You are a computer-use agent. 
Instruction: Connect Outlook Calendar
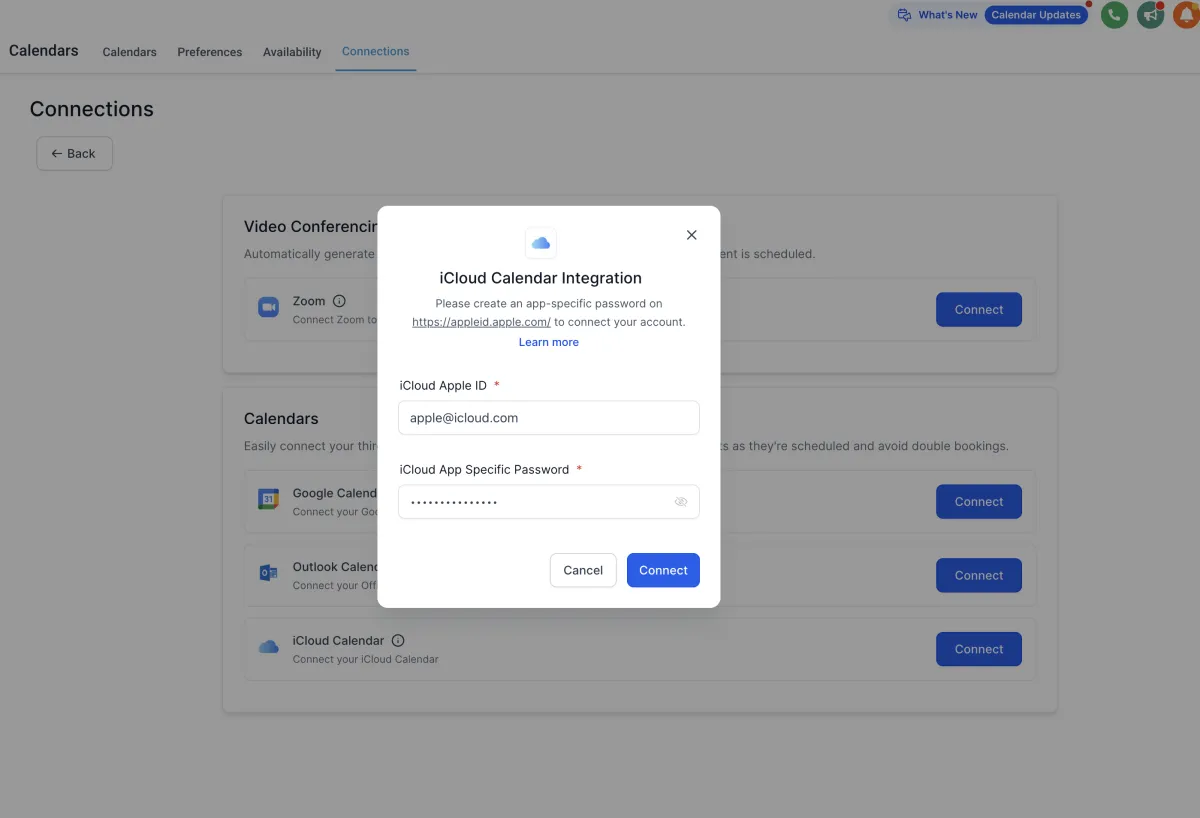click(x=978, y=575)
